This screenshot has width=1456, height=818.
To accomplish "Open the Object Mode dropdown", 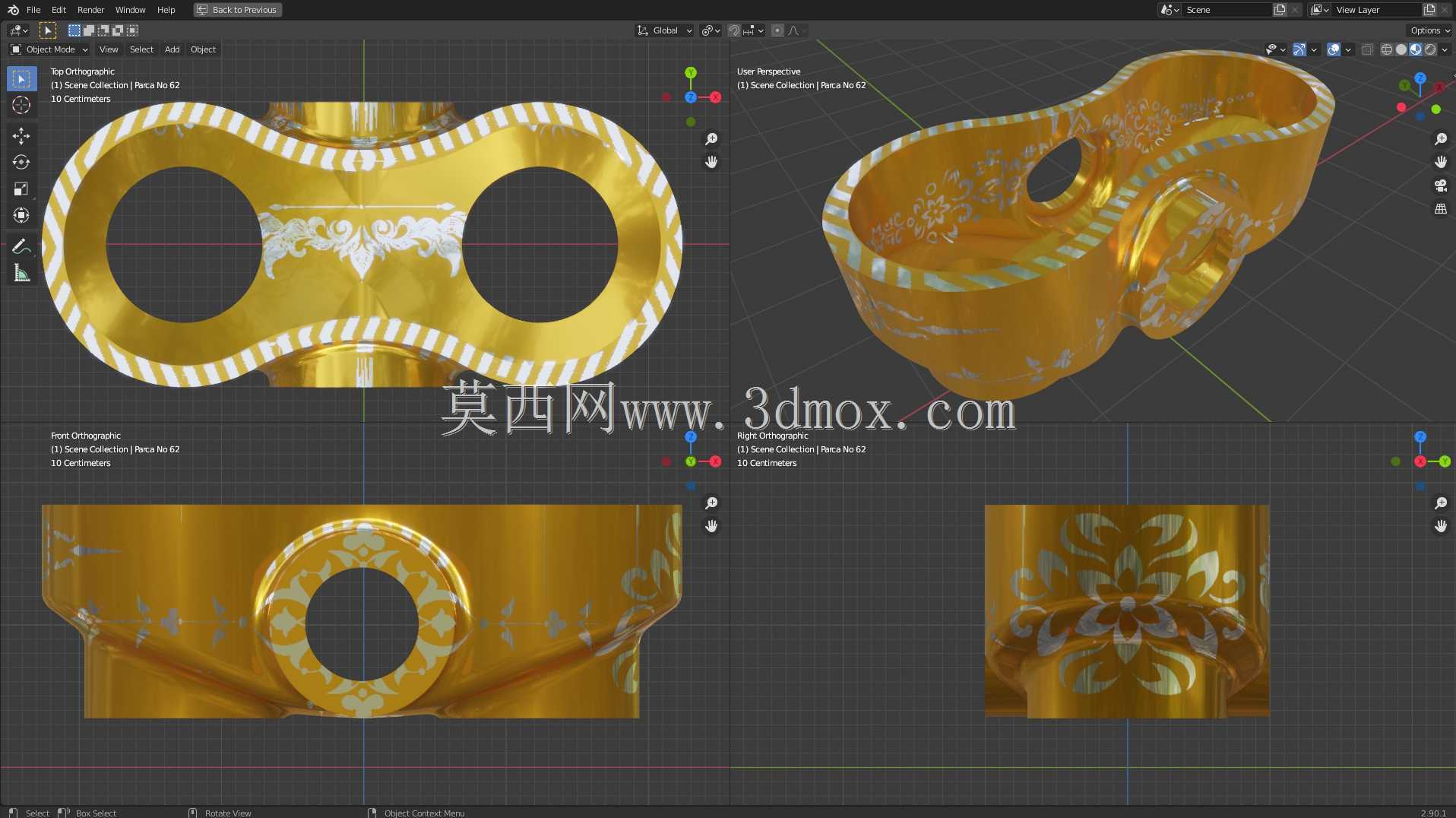I will (x=49, y=49).
